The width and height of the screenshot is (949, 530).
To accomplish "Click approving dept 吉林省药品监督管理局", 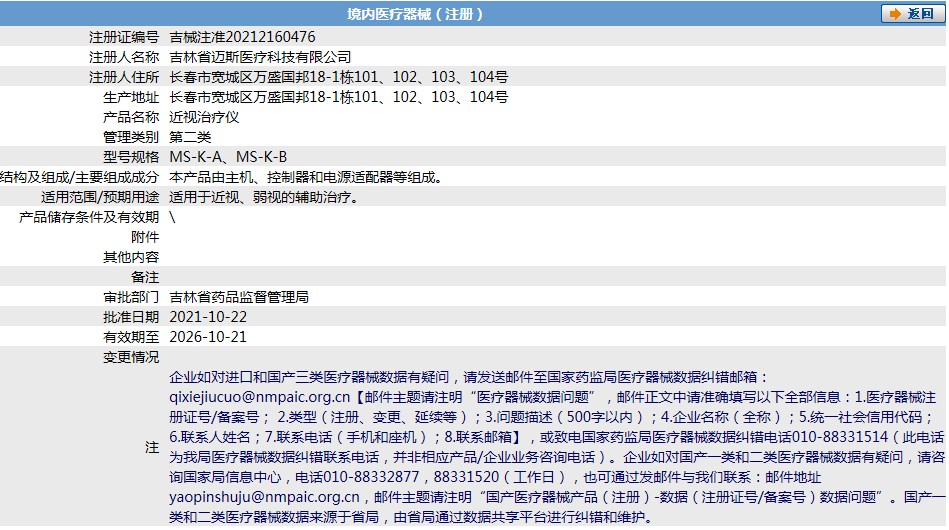I will pyautogui.click(x=239, y=297).
